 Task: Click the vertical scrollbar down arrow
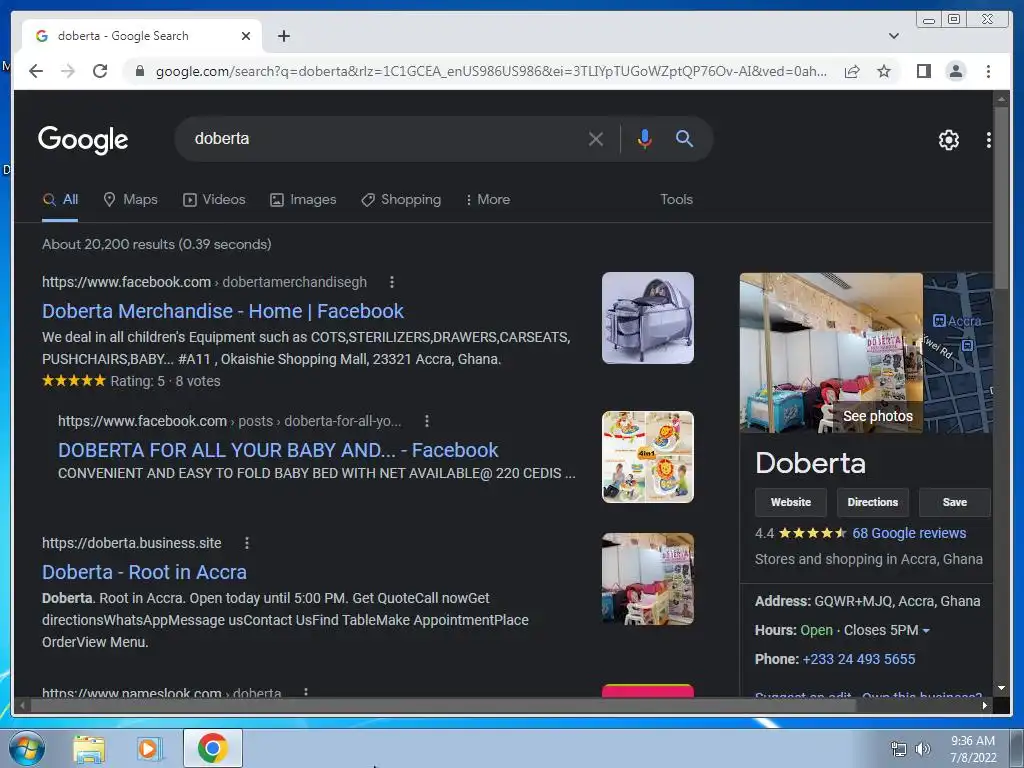click(x=1001, y=688)
